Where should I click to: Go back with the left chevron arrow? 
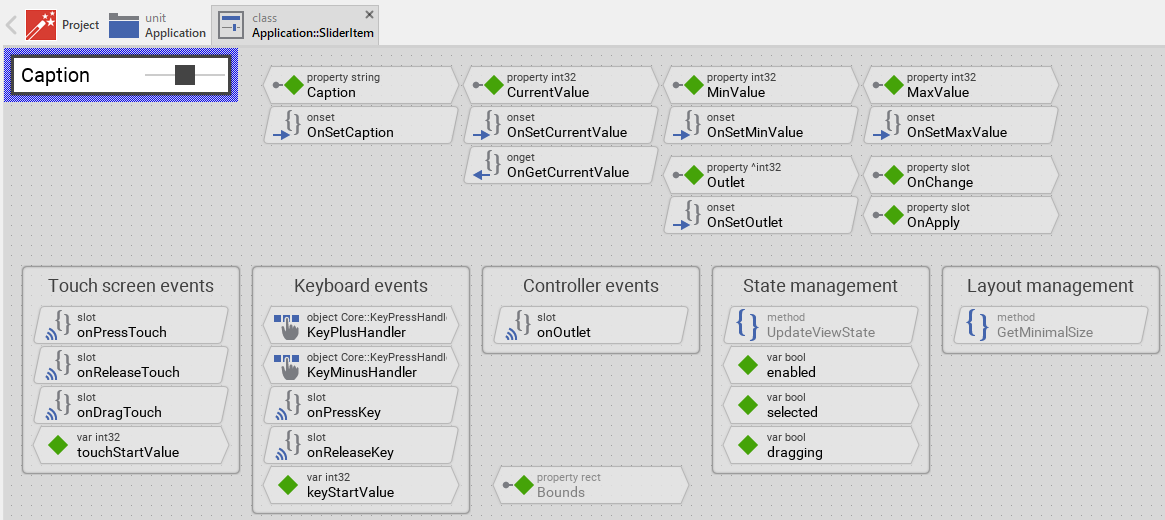[x=12, y=25]
